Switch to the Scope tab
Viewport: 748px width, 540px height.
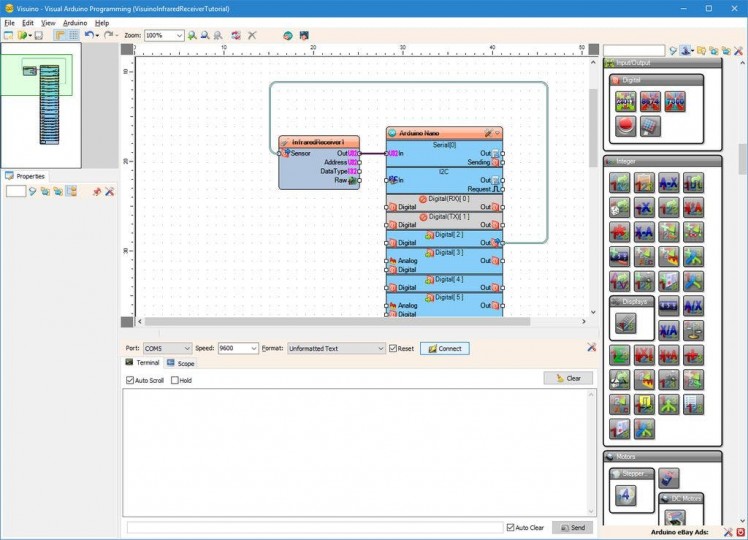(181, 363)
